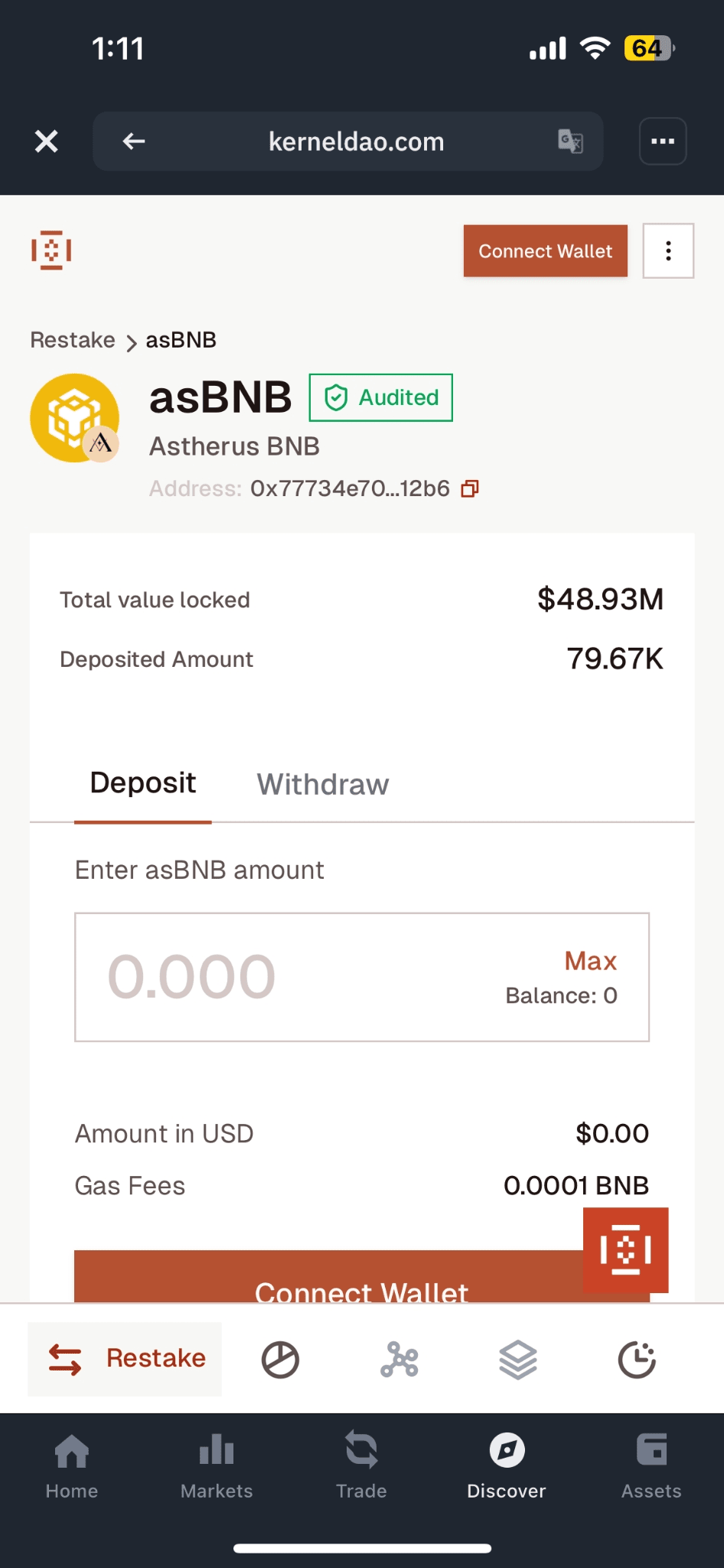Open the KernelDAO logo home icon

click(51, 250)
